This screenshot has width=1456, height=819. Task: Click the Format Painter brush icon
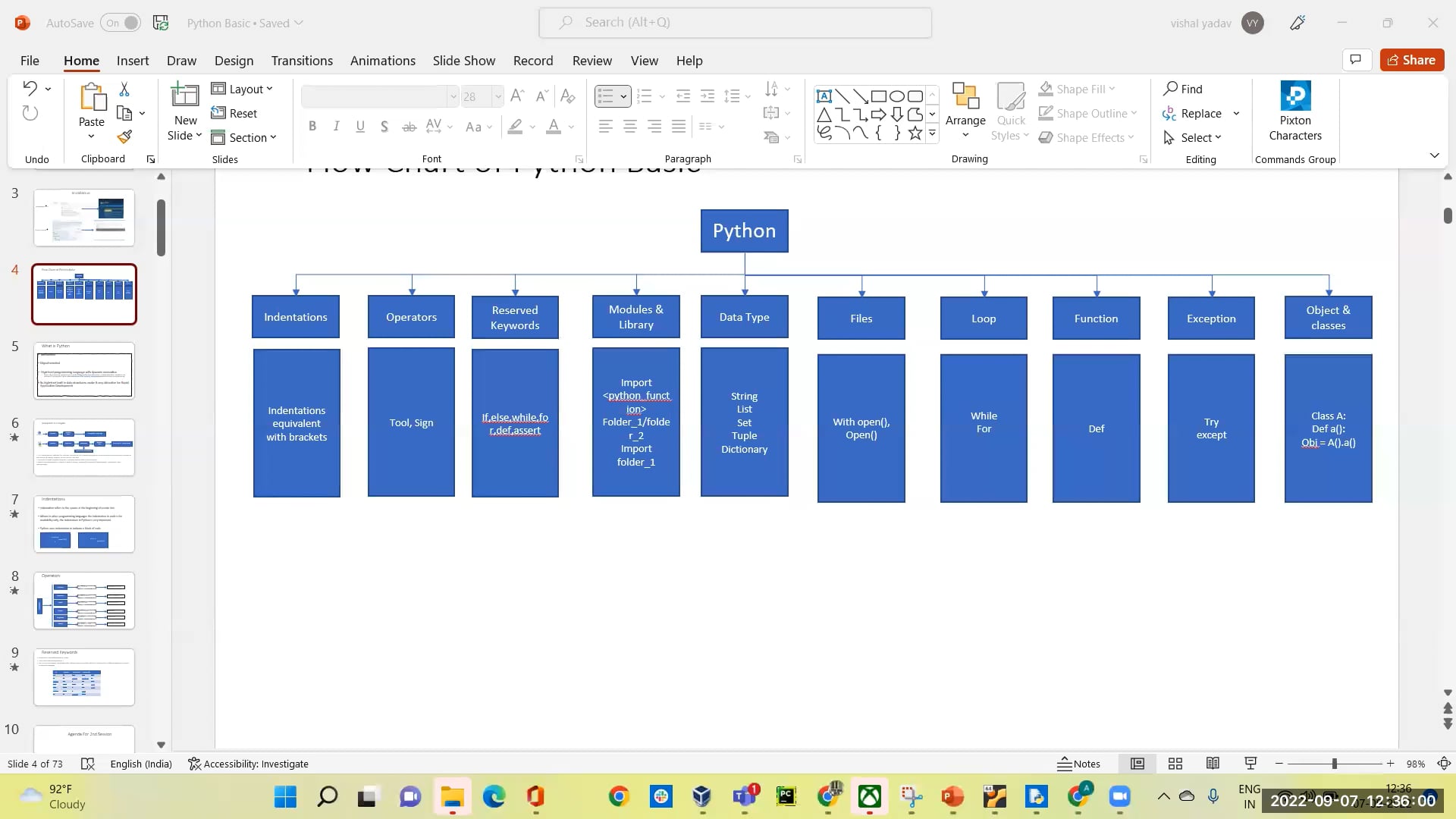[x=124, y=137]
